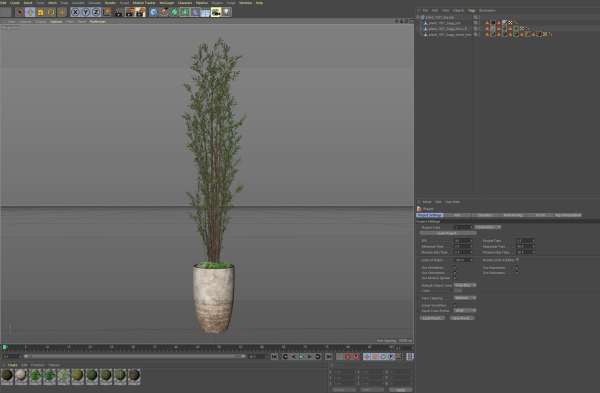The width and height of the screenshot is (600, 393).
Task: Open the Object Manager Tags menu
Action: click(471, 10)
